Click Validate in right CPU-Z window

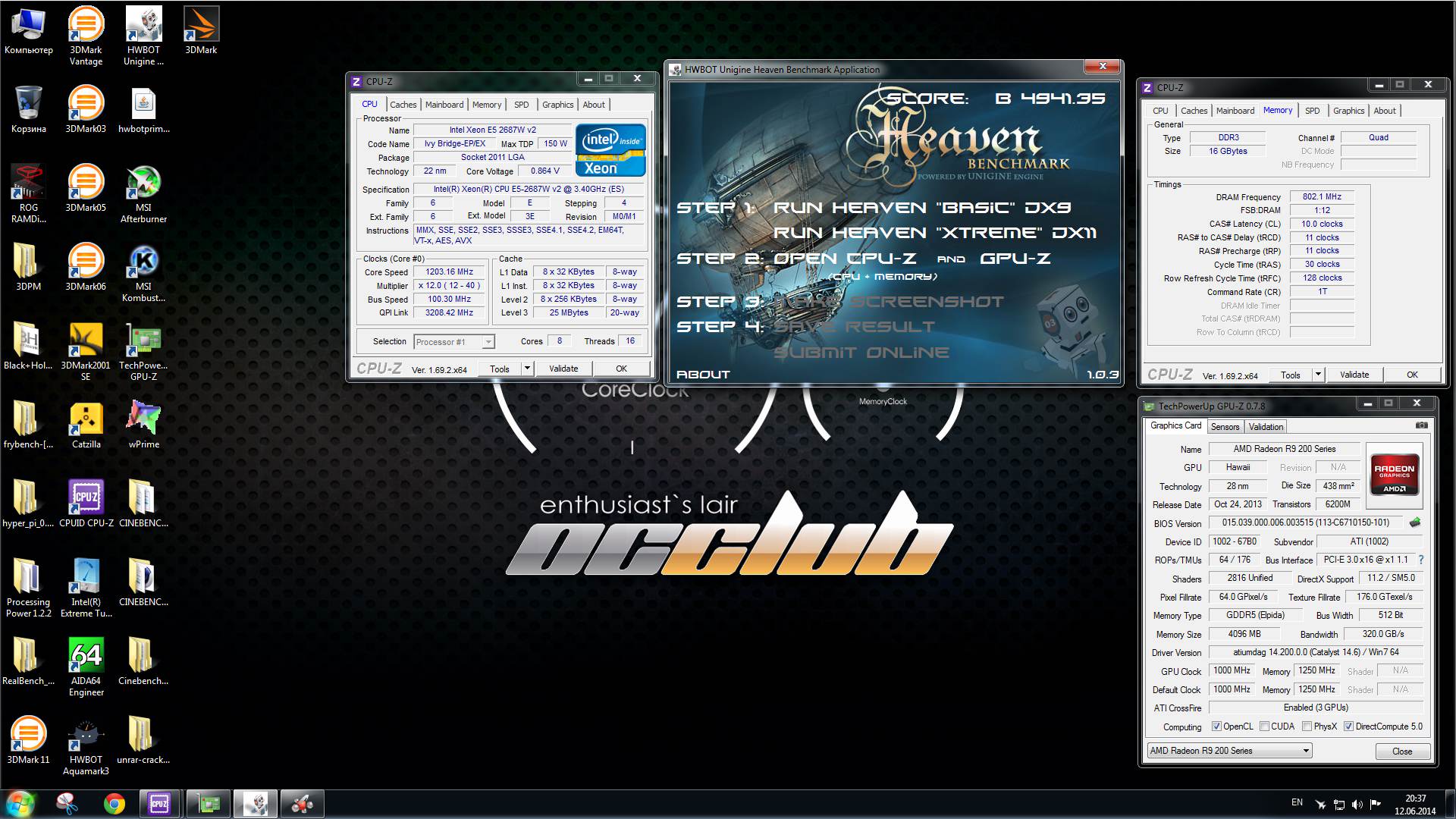click(1354, 375)
